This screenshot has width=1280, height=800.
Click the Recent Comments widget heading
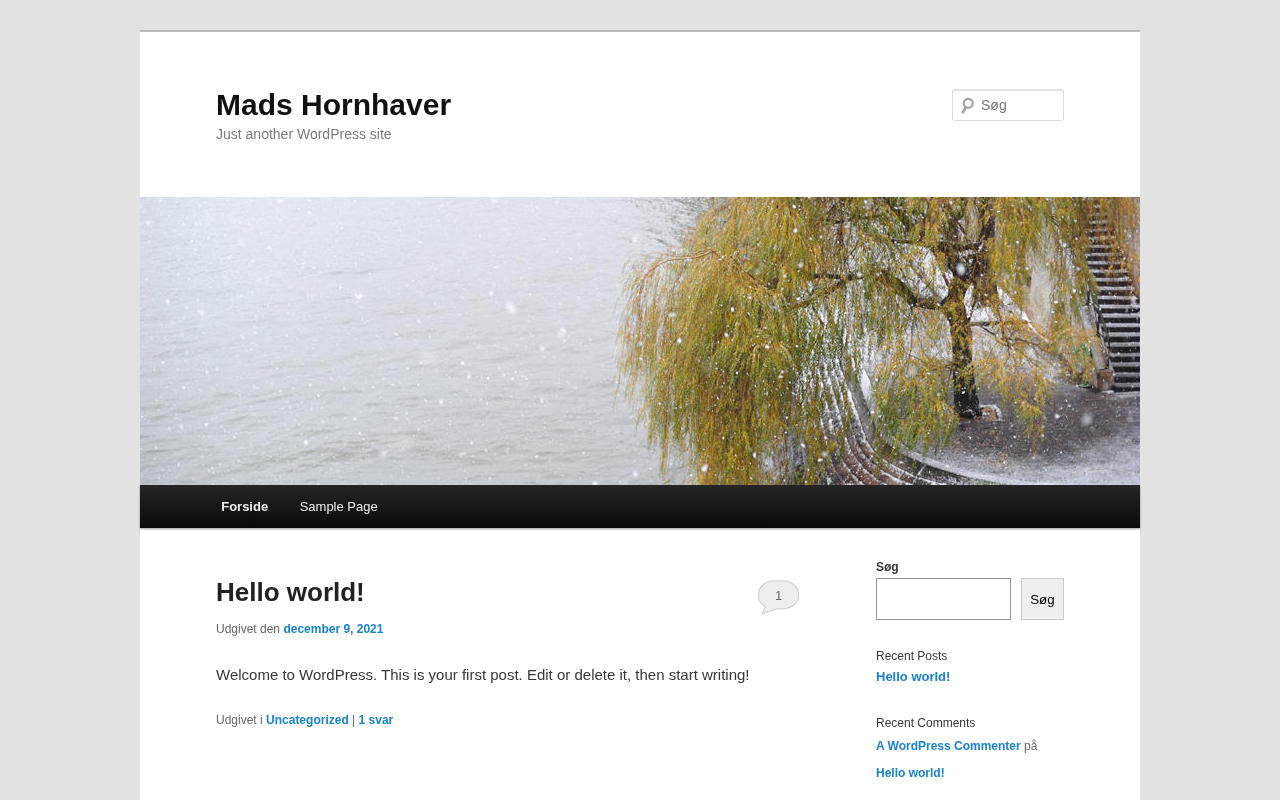[925, 723]
